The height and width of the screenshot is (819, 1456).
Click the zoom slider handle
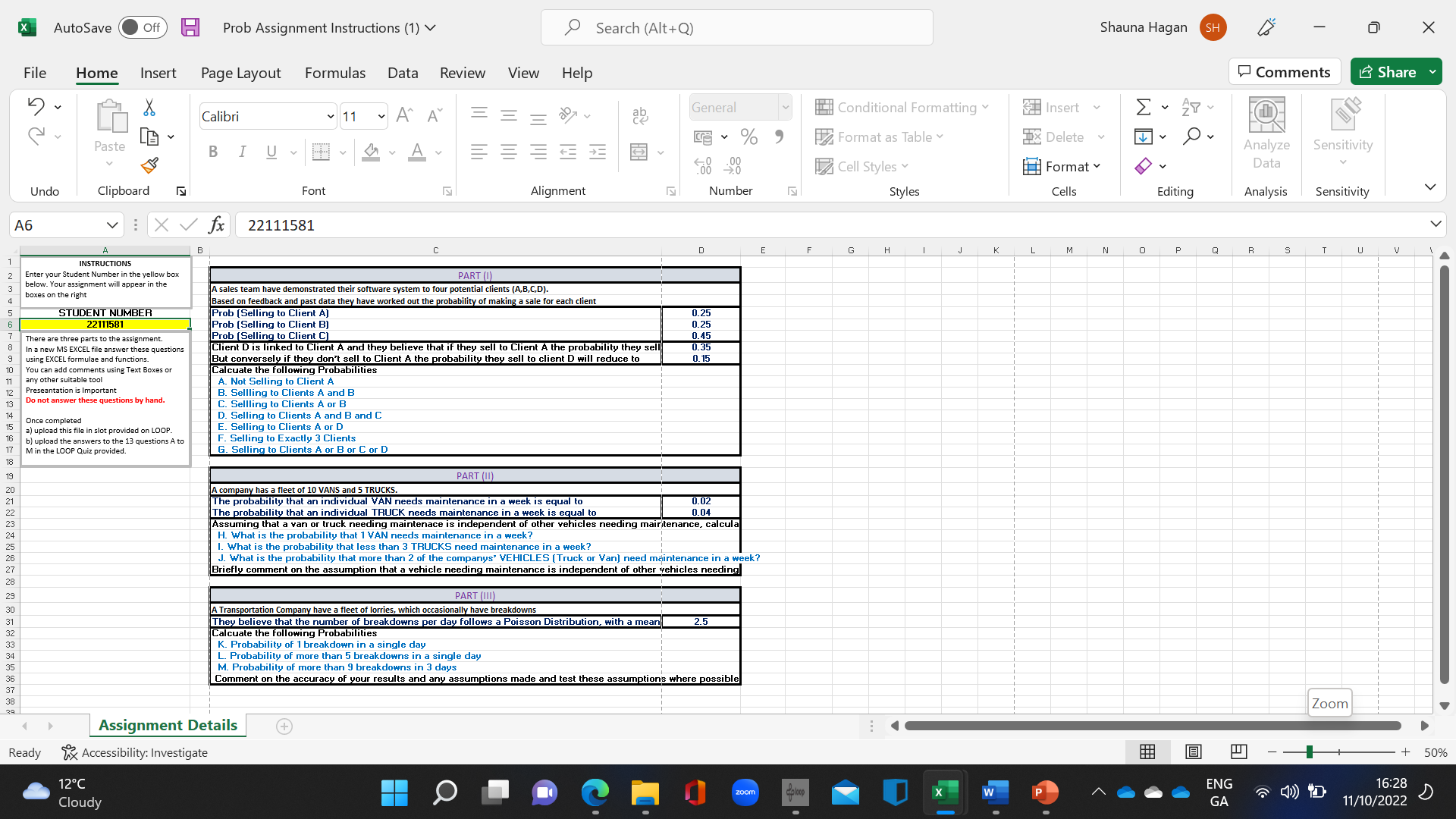point(1309,752)
